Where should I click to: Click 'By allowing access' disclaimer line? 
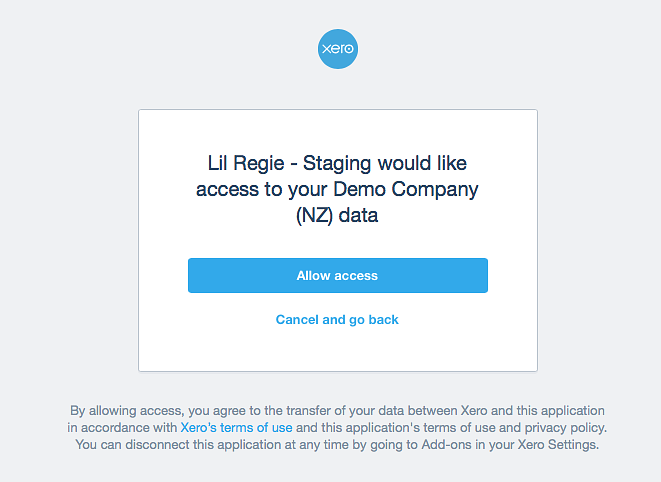337,411
